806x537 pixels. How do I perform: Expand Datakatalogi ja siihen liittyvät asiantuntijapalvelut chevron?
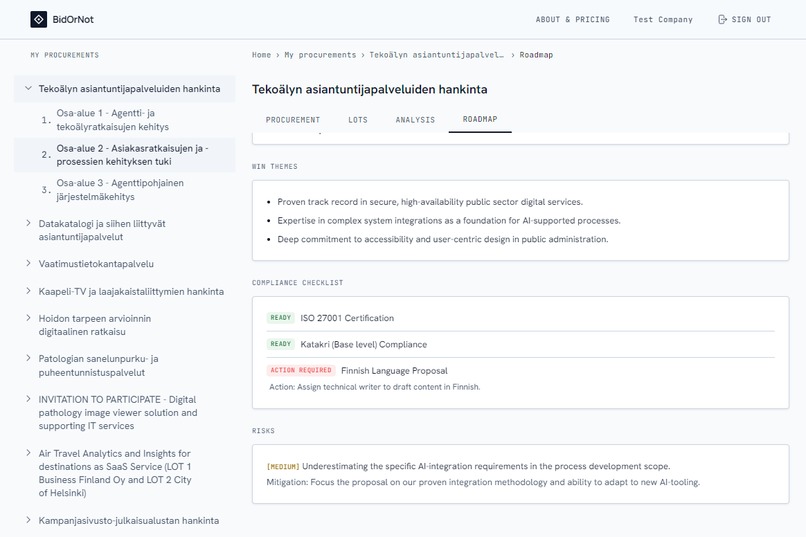[28, 223]
